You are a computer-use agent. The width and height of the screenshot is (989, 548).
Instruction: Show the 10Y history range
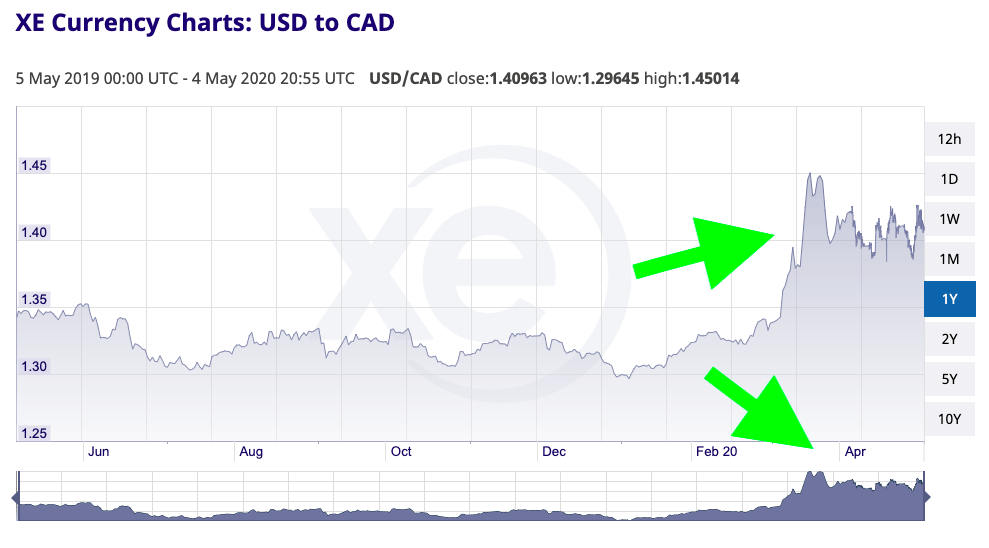[949, 419]
